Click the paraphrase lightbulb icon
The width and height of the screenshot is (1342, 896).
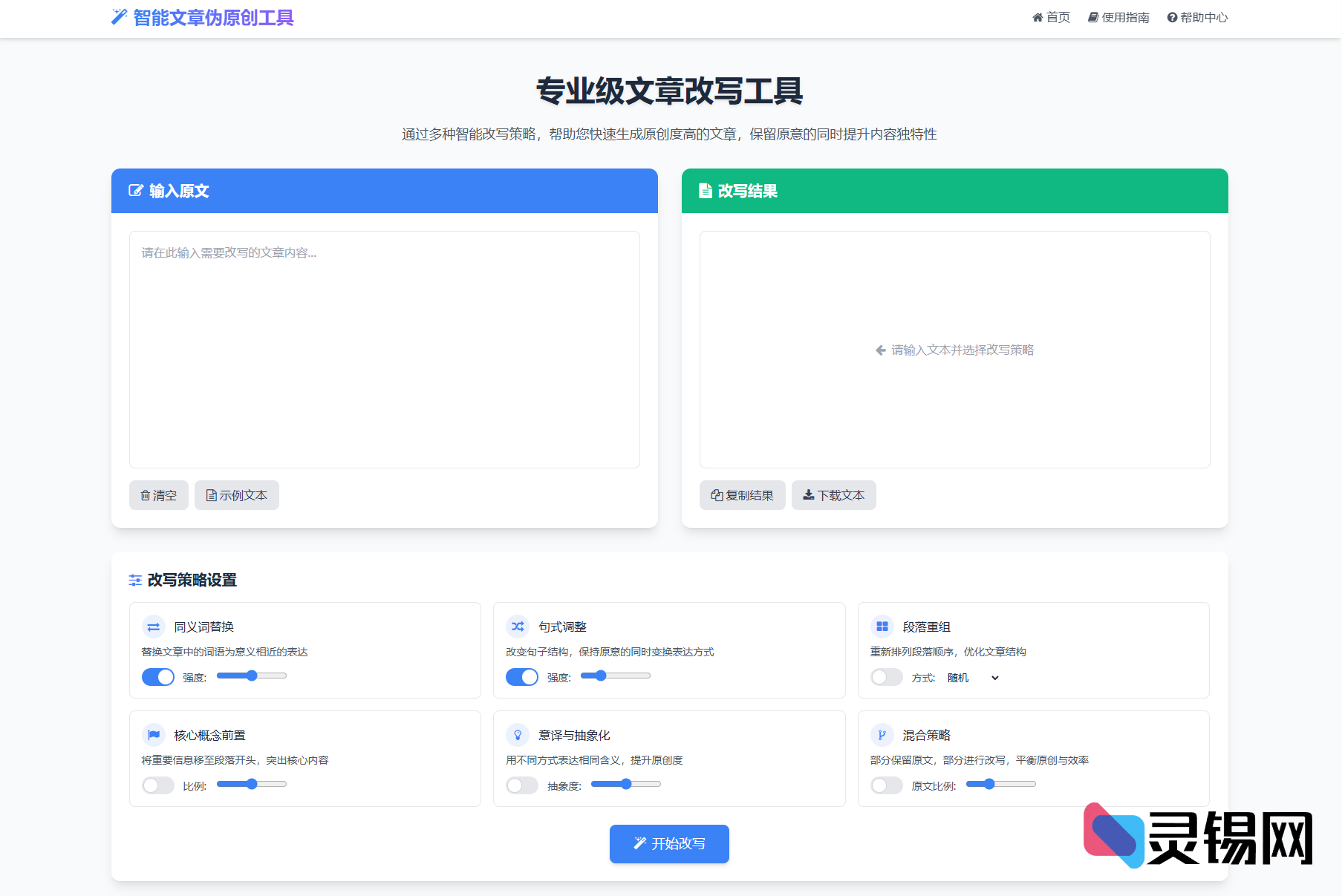[x=518, y=736]
